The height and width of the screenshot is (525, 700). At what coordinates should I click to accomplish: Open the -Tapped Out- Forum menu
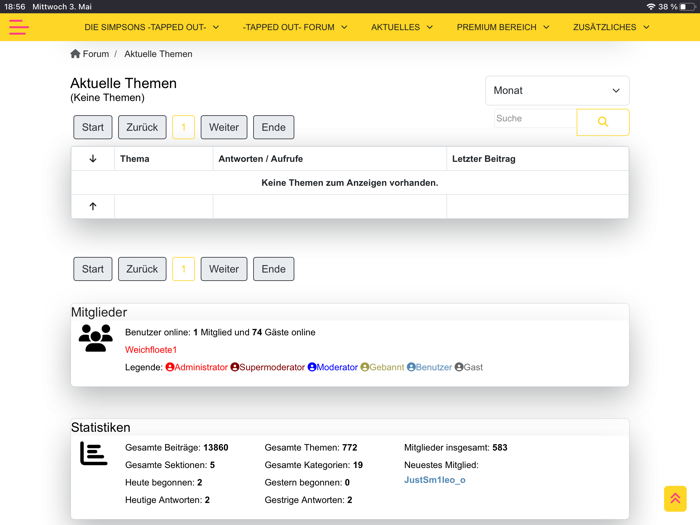click(295, 28)
